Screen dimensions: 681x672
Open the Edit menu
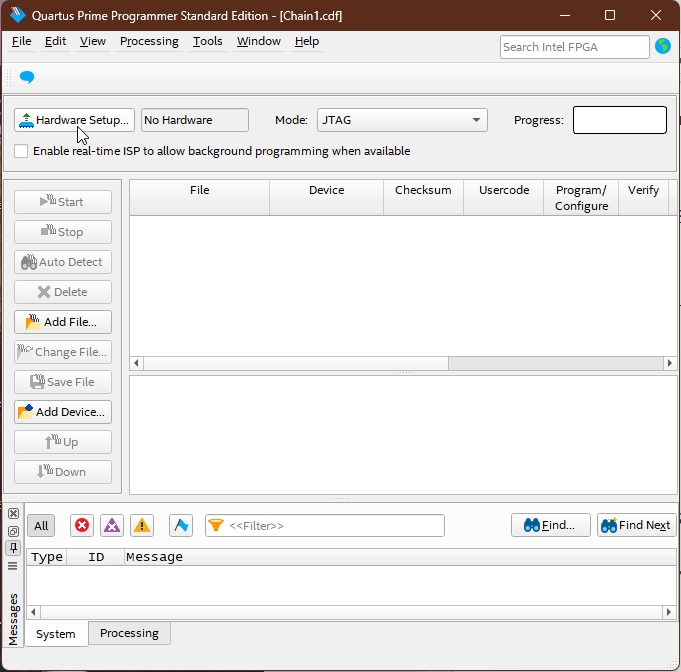(x=56, y=41)
